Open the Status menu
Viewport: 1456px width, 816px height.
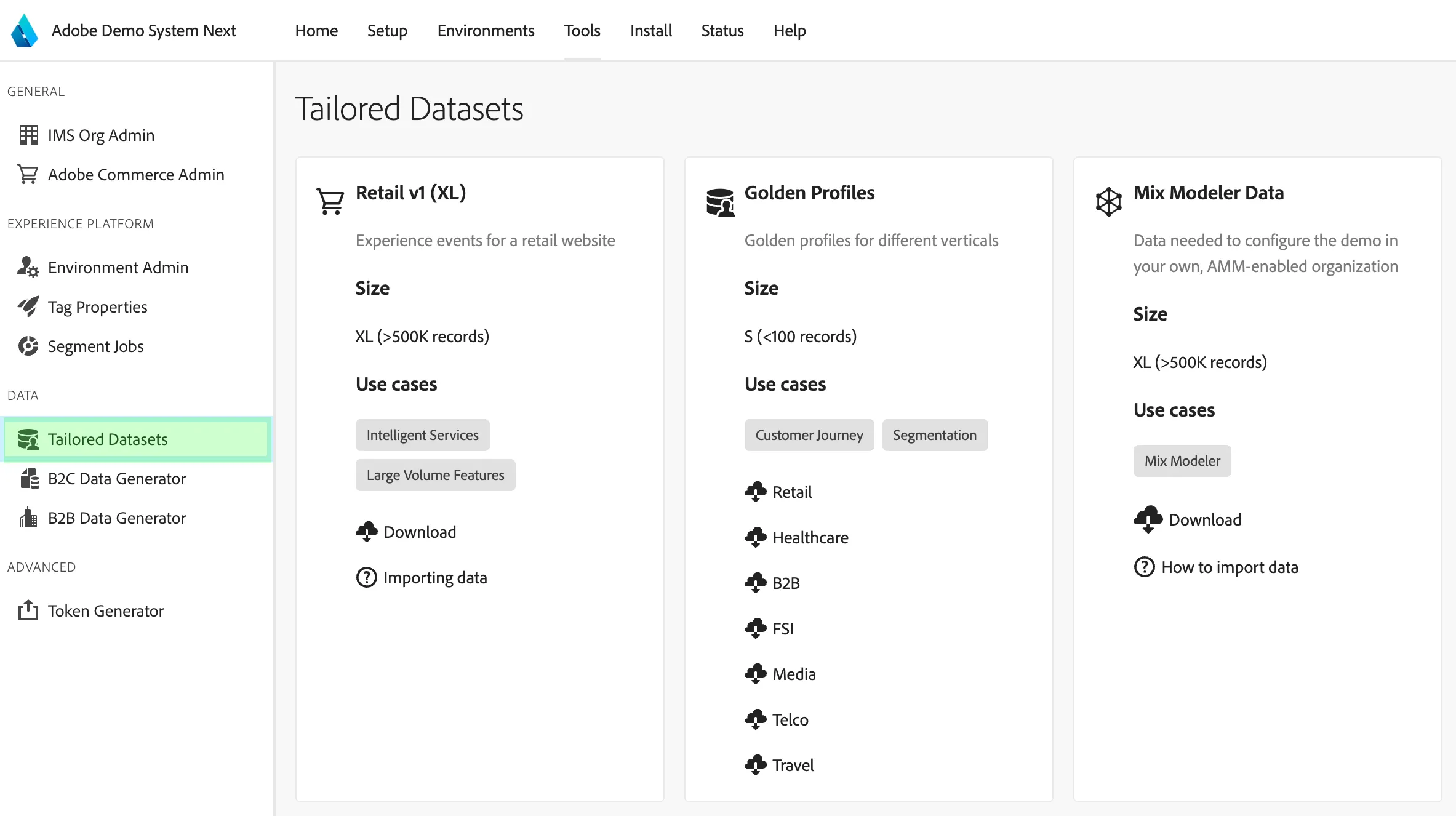point(722,31)
